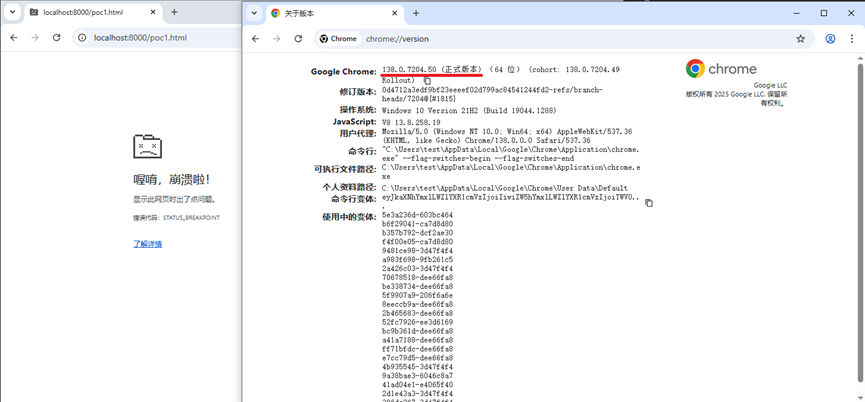Reload the chrome://version page
The height and width of the screenshot is (402, 865).
coord(298,39)
